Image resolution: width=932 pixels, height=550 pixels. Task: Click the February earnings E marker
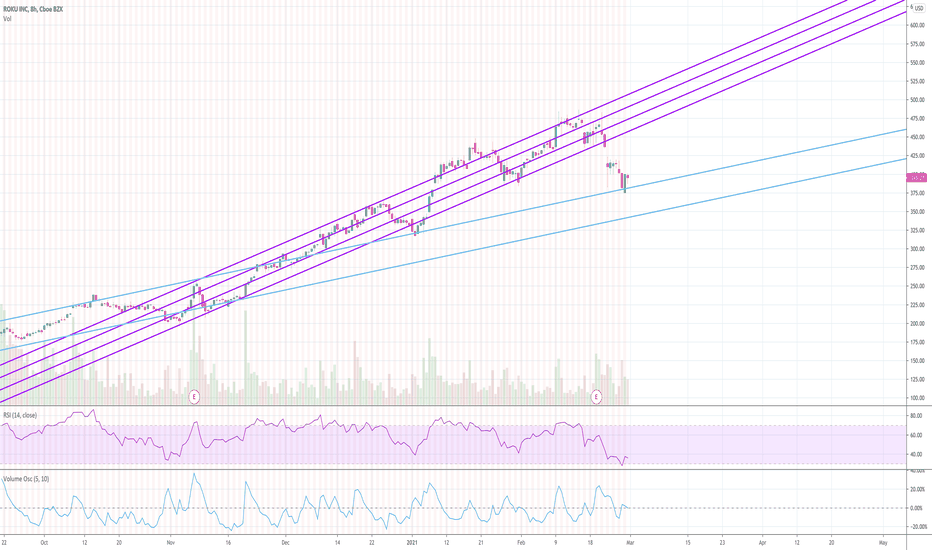(596, 396)
